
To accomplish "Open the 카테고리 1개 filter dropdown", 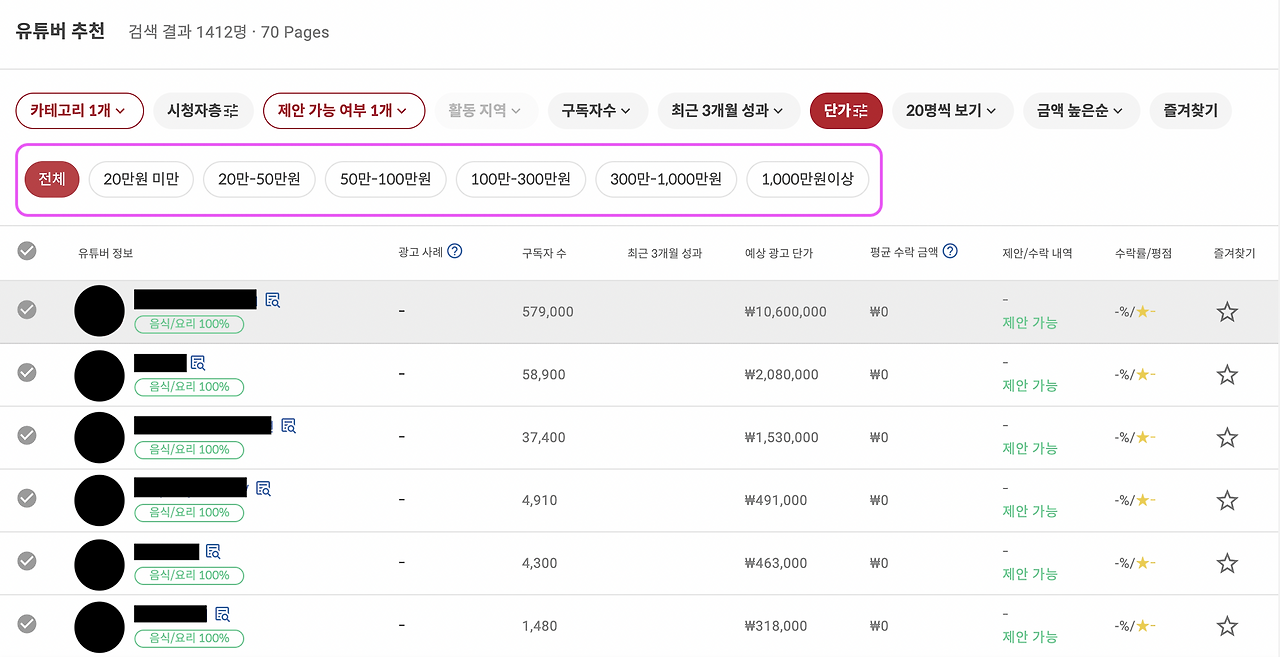I will coord(79,111).
